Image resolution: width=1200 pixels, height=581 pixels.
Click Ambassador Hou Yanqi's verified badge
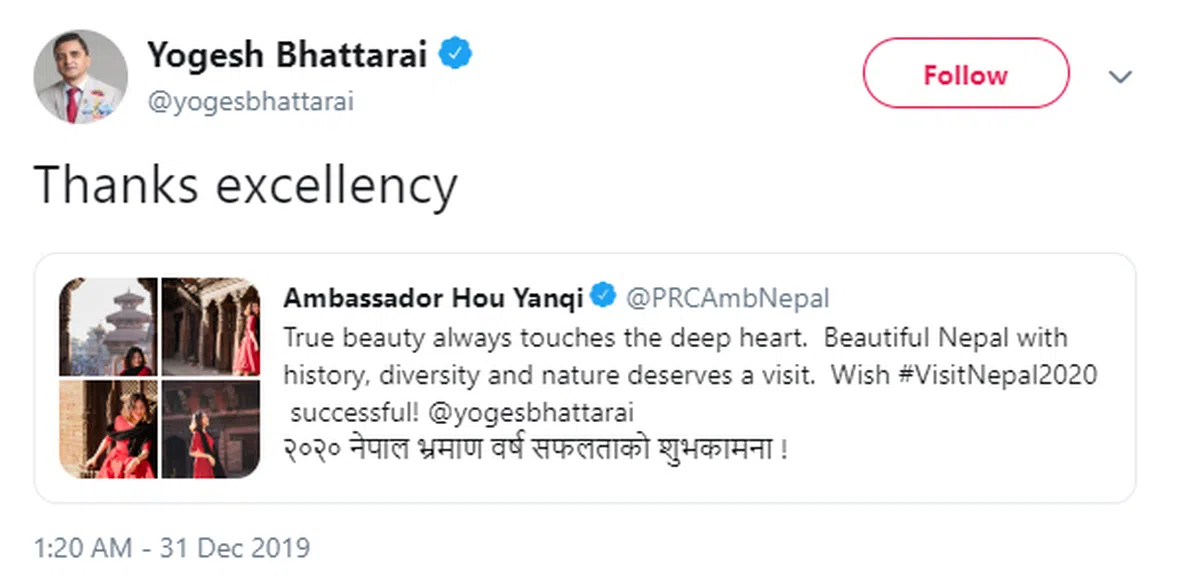click(602, 297)
